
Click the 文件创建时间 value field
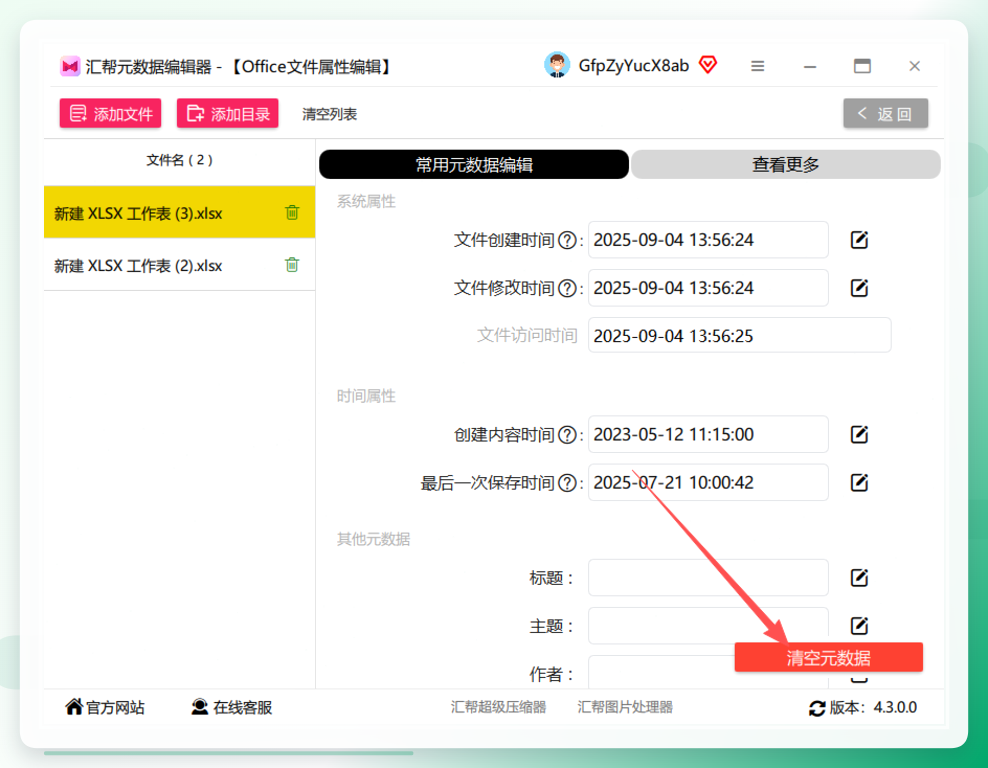tap(708, 240)
